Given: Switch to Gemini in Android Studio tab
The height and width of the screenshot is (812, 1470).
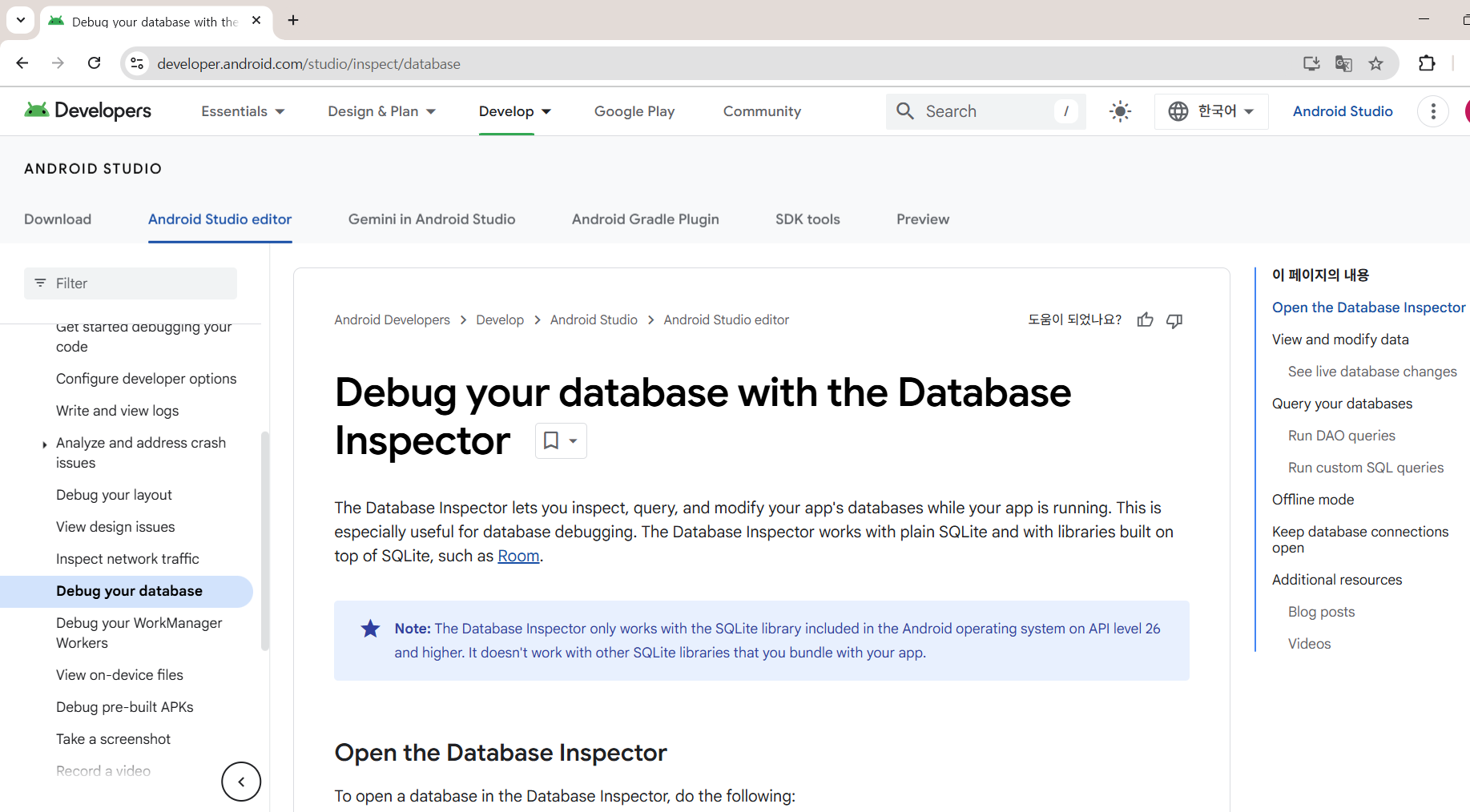Looking at the screenshot, I should [432, 219].
